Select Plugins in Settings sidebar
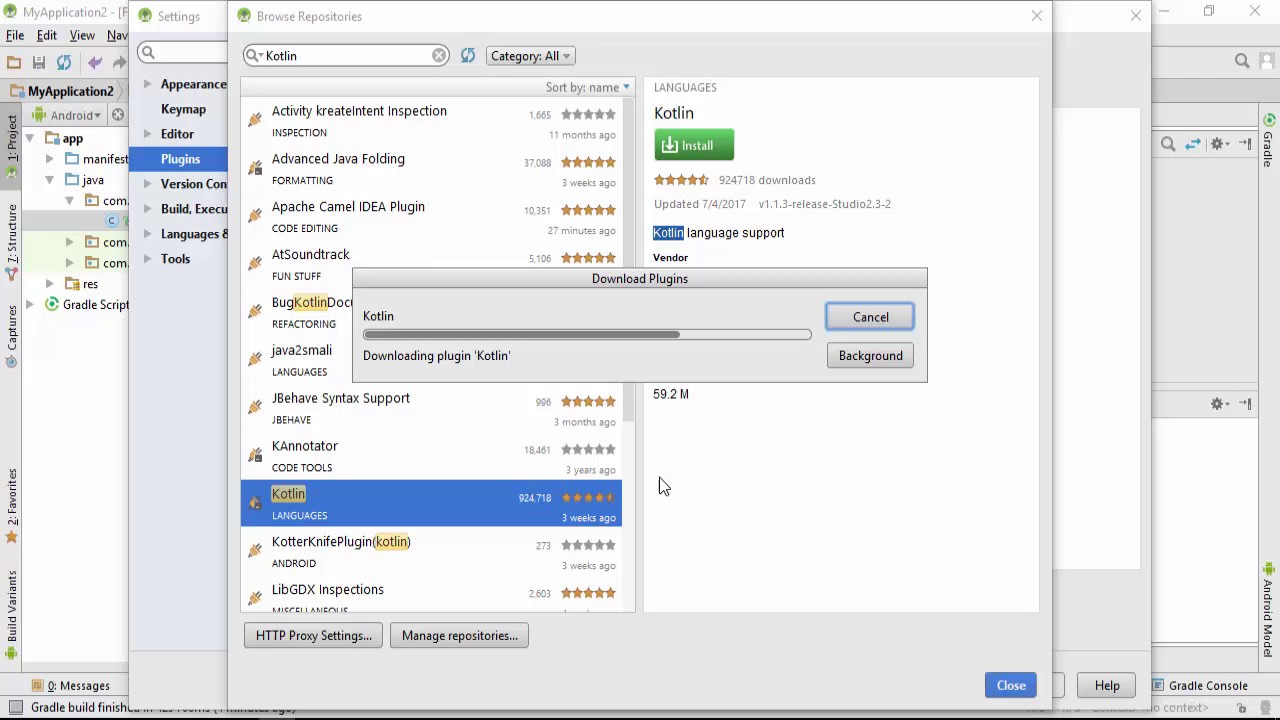Viewport: 1280px width, 720px height. click(x=180, y=159)
